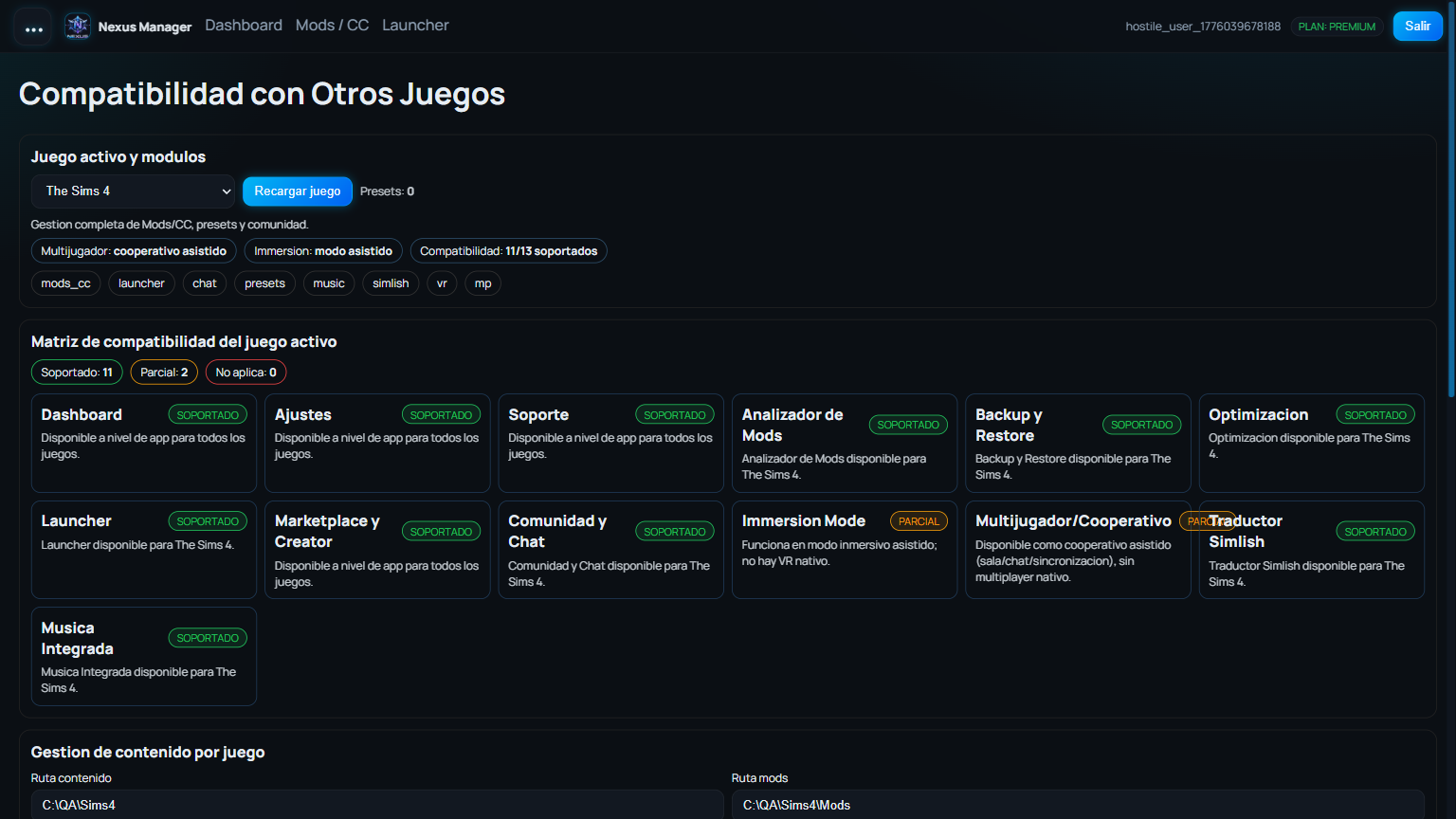The height and width of the screenshot is (819, 1456).
Task: Click the Soportado: 11 counter pill
Action: (x=77, y=373)
